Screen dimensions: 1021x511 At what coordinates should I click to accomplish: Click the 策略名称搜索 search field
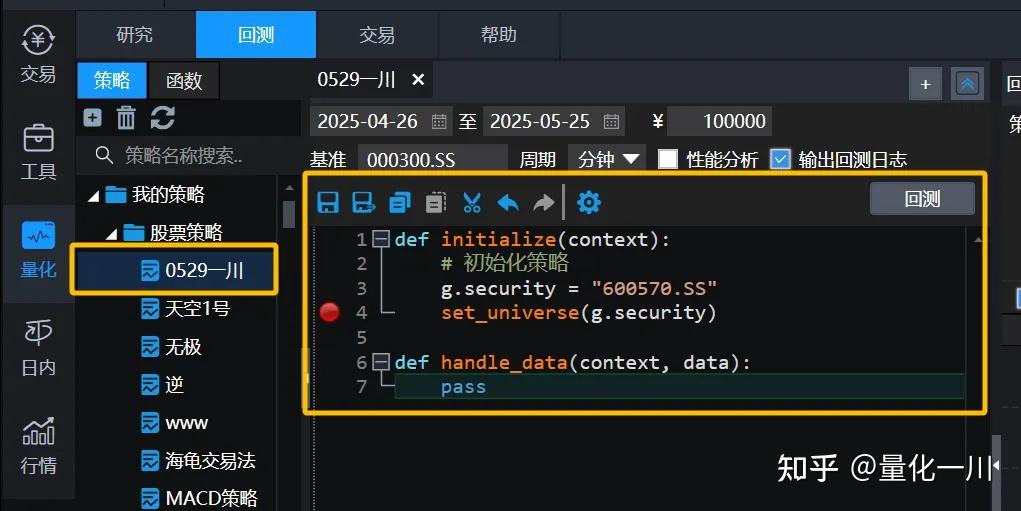pyautogui.click(x=189, y=155)
